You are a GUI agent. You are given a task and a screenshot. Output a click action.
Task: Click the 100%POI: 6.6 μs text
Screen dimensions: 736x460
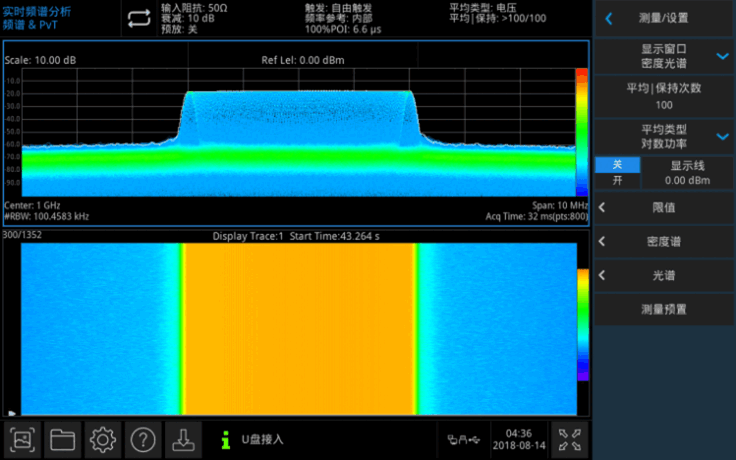point(343,29)
